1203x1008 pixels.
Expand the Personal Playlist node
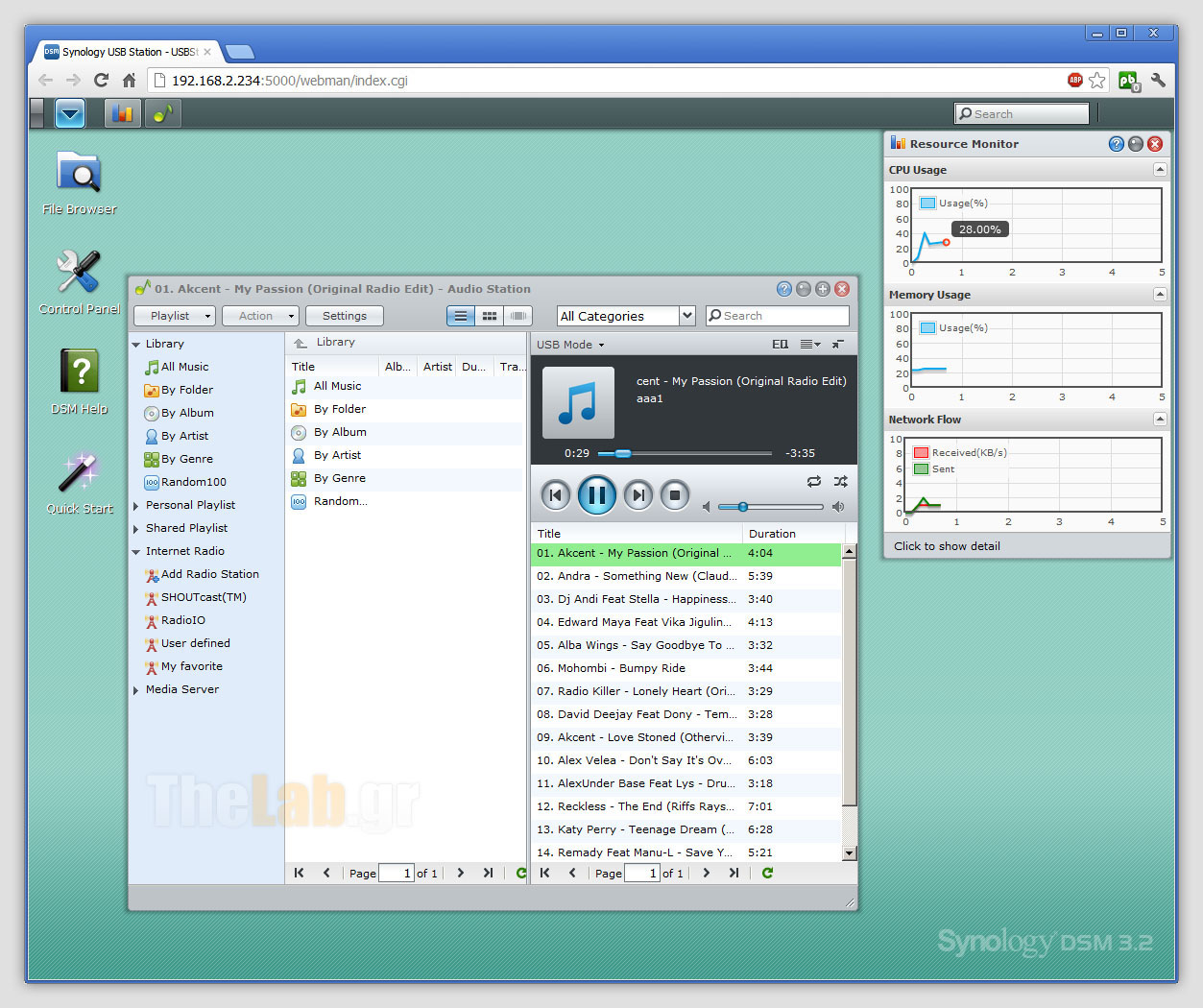pyautogui.click(x=136, y=505)
